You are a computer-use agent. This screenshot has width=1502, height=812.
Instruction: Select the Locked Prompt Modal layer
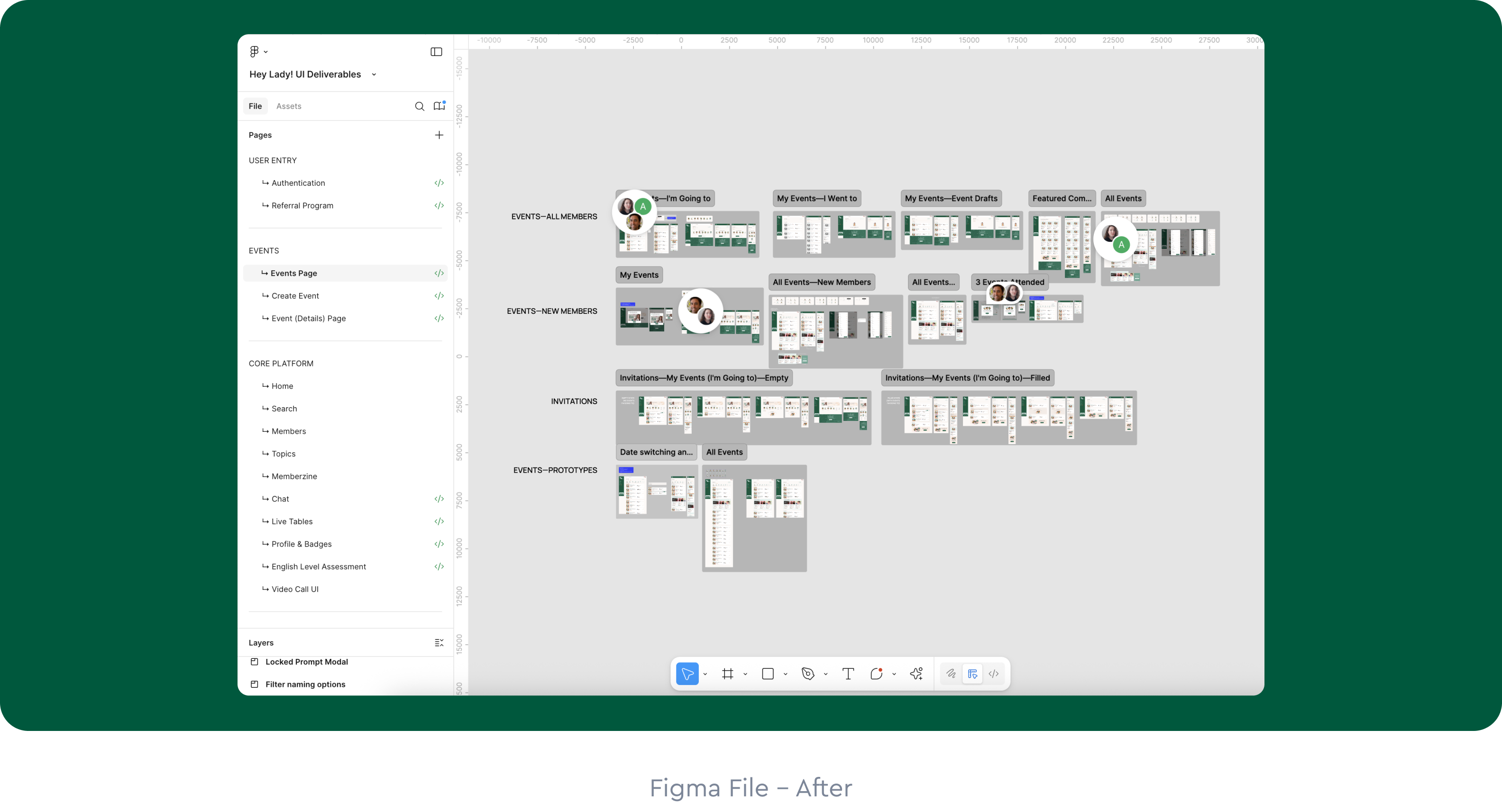[306, 662]
